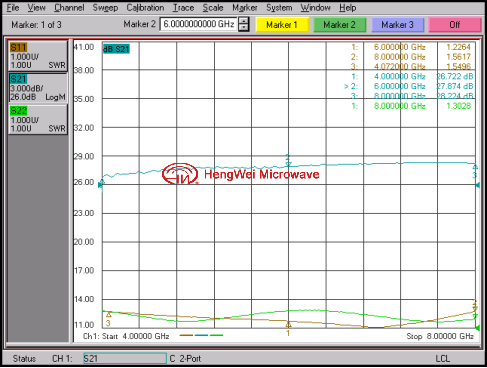Click the 'CH 1:' status bar label
Image resolution: width=487 pixels, height=368 pixels.
tap(62, 359)
